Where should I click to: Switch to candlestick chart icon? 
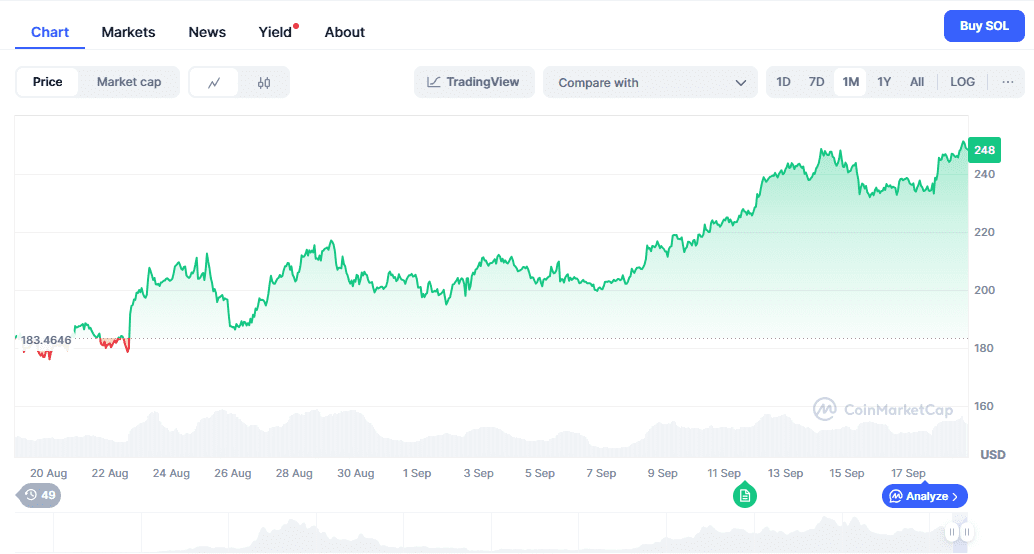[x=264, y=82]
